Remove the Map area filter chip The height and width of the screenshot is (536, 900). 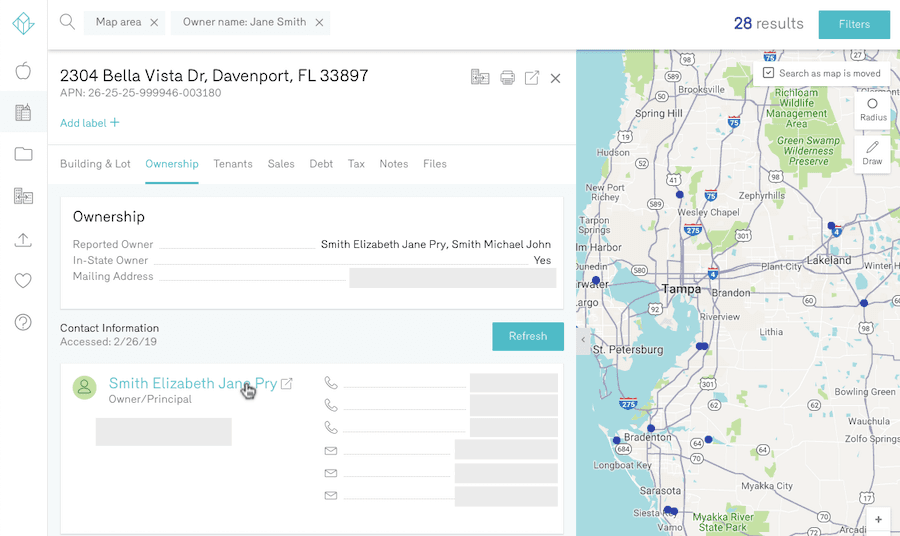tap(154, 23)
